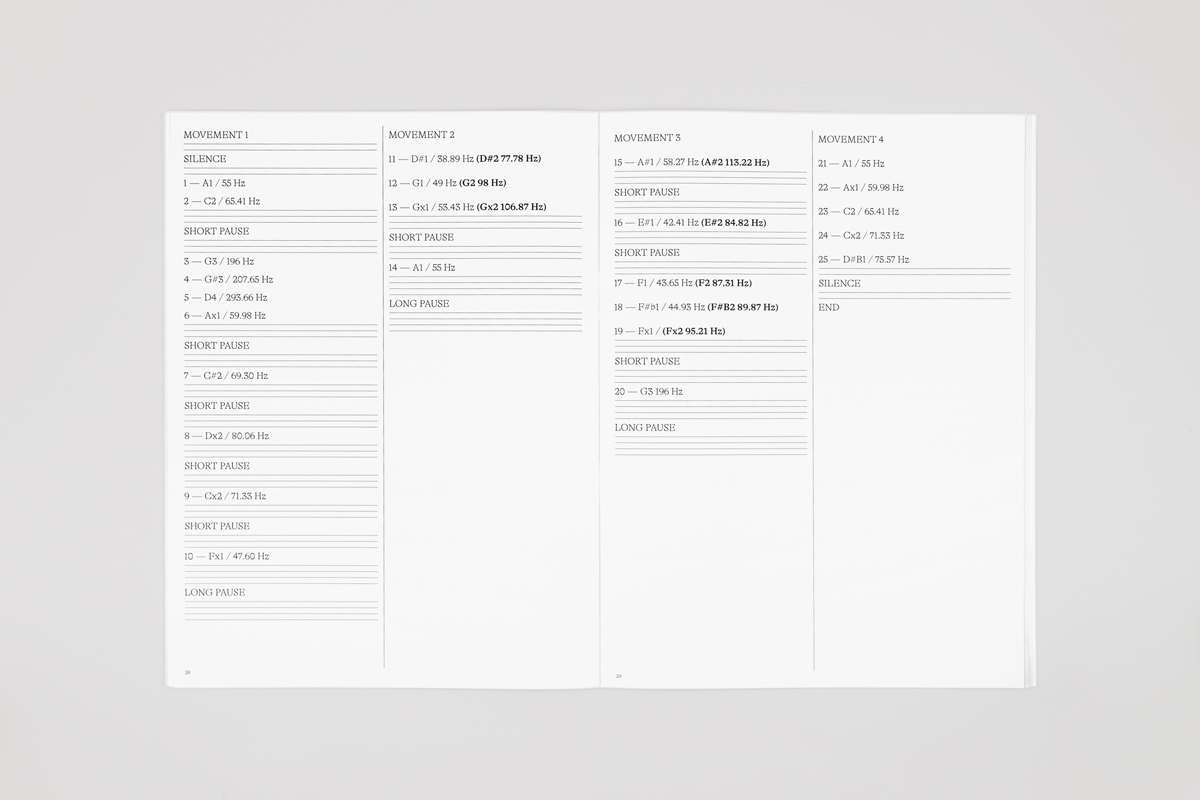Click the MOVEMENT 1 heading
Image resolution: width=1200 pixels, height=800 pixels.
[x=216, y=135]
